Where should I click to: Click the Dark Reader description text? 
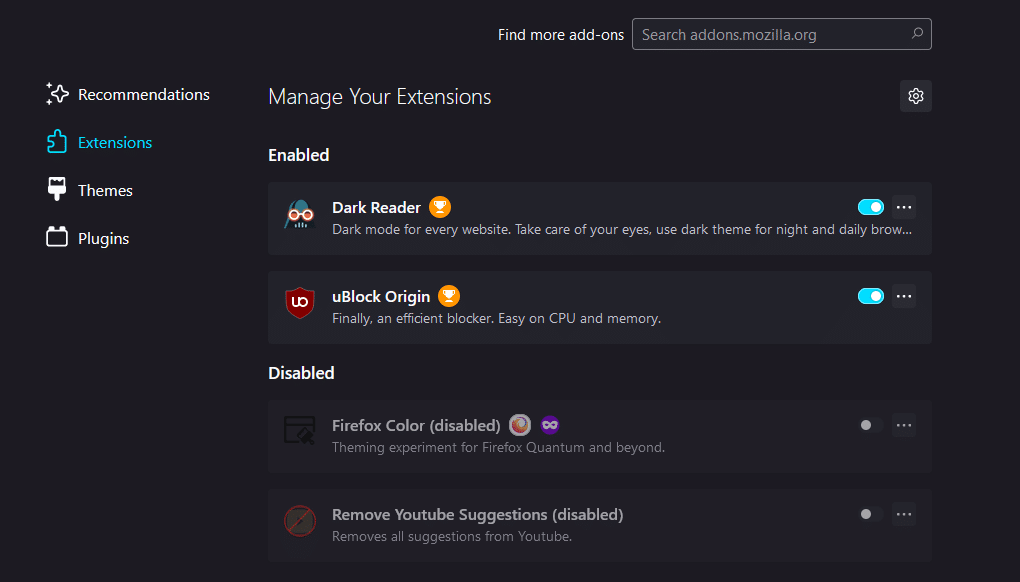(x=622, y=230)
